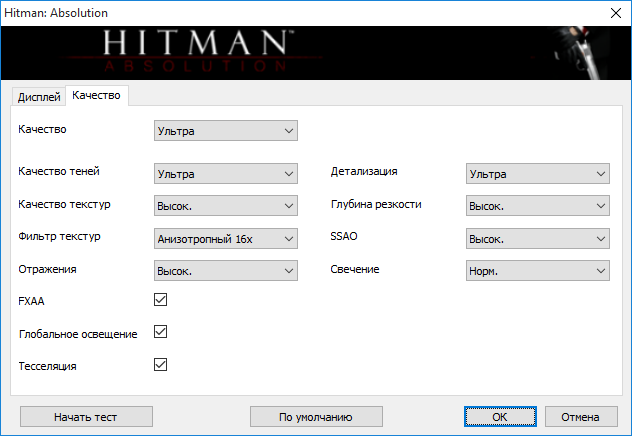Toggle the FXAA checkbox

tap(160, 299)
